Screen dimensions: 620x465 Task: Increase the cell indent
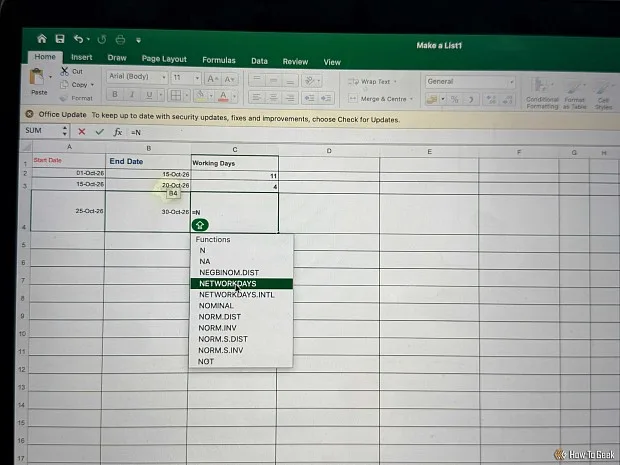(x=326, y=98)
